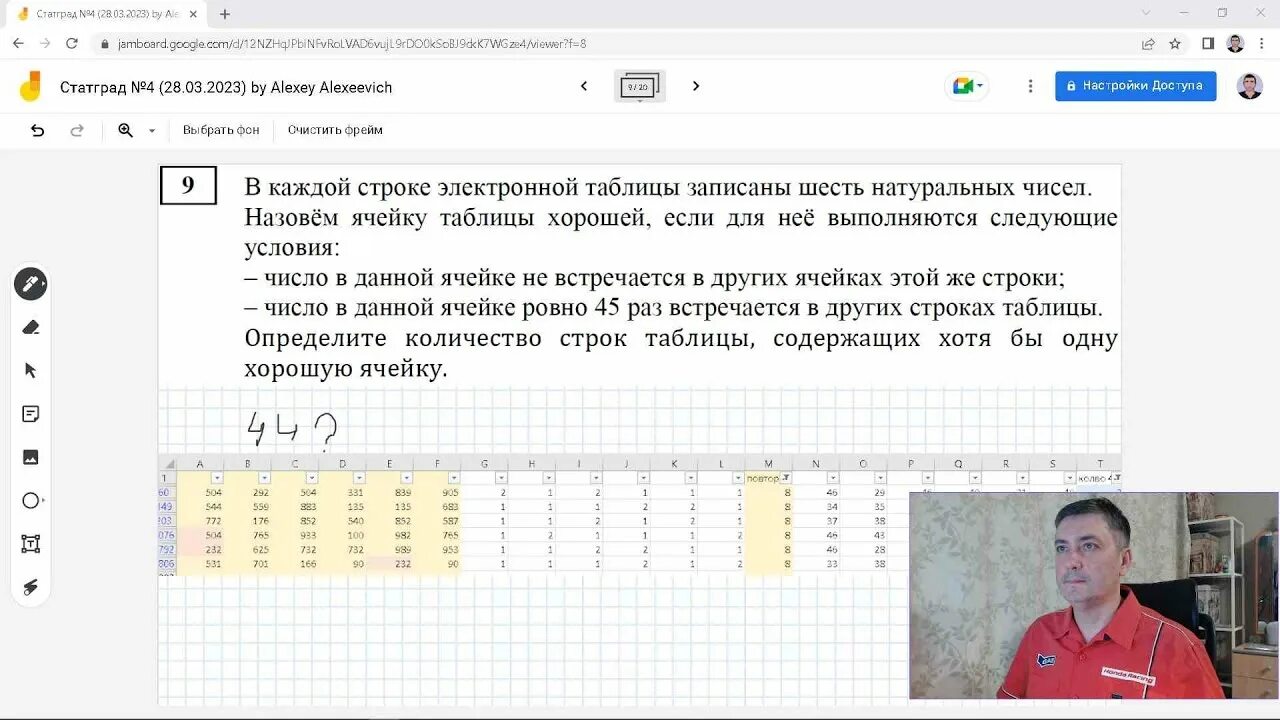
Task: Open filter dropdown in spreadsheet column B
Action: [264, 478]
